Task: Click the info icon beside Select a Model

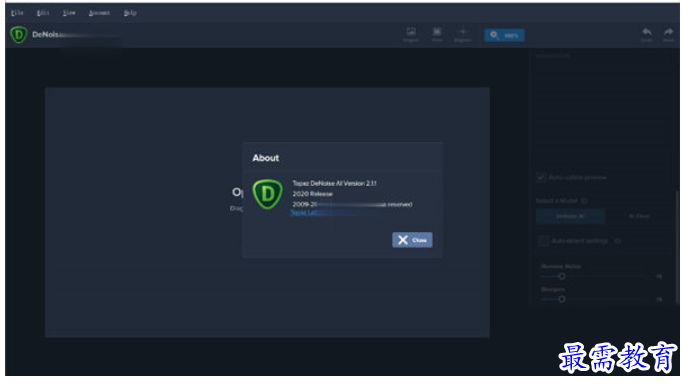Action: 585,201
